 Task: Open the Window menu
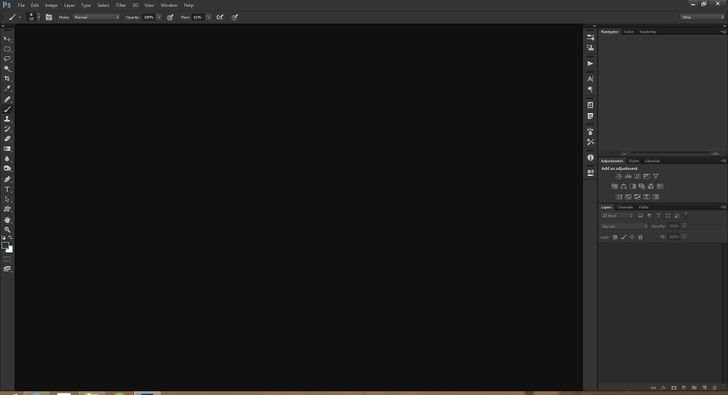(x=169, y=5)
